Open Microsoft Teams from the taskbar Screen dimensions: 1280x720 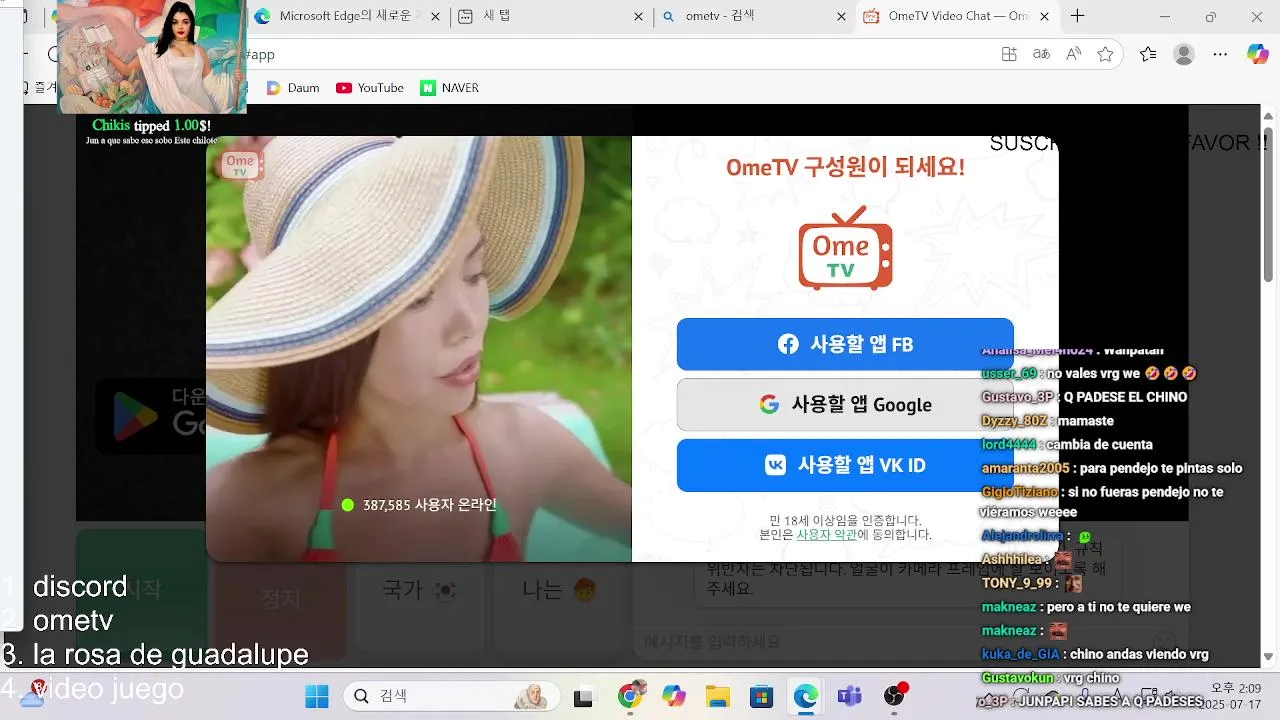pyautogui.click(x=850, y=696)
